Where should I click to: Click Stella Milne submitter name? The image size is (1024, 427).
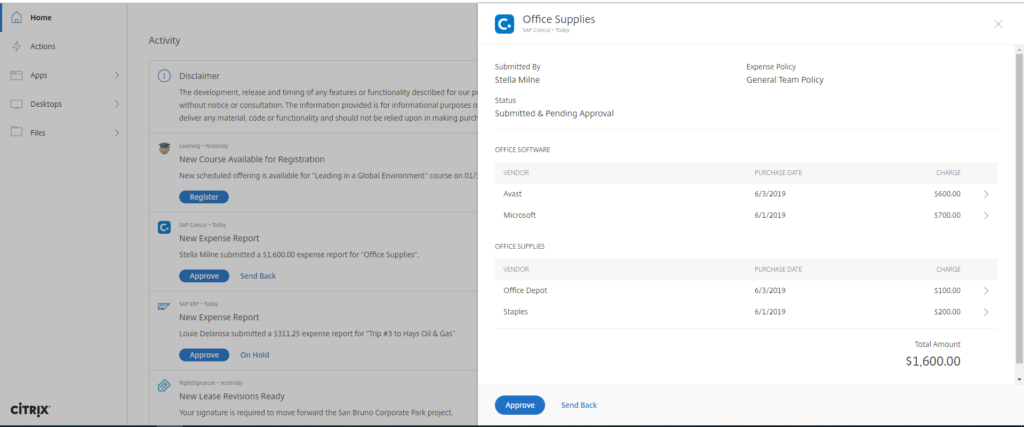[517, 80]
